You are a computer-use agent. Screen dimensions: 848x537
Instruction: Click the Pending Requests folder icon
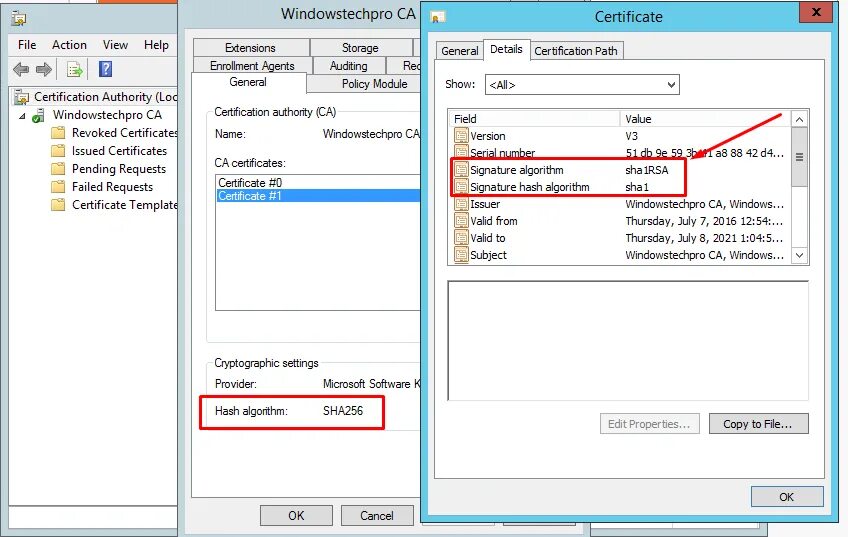58,169
